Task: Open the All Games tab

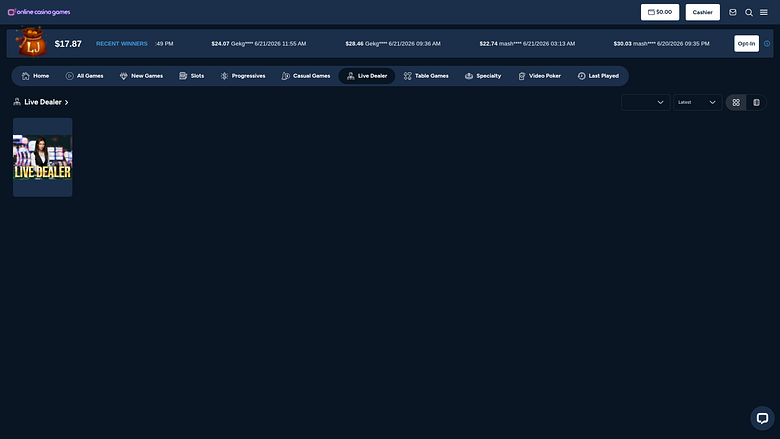Action: coord(85,76)
